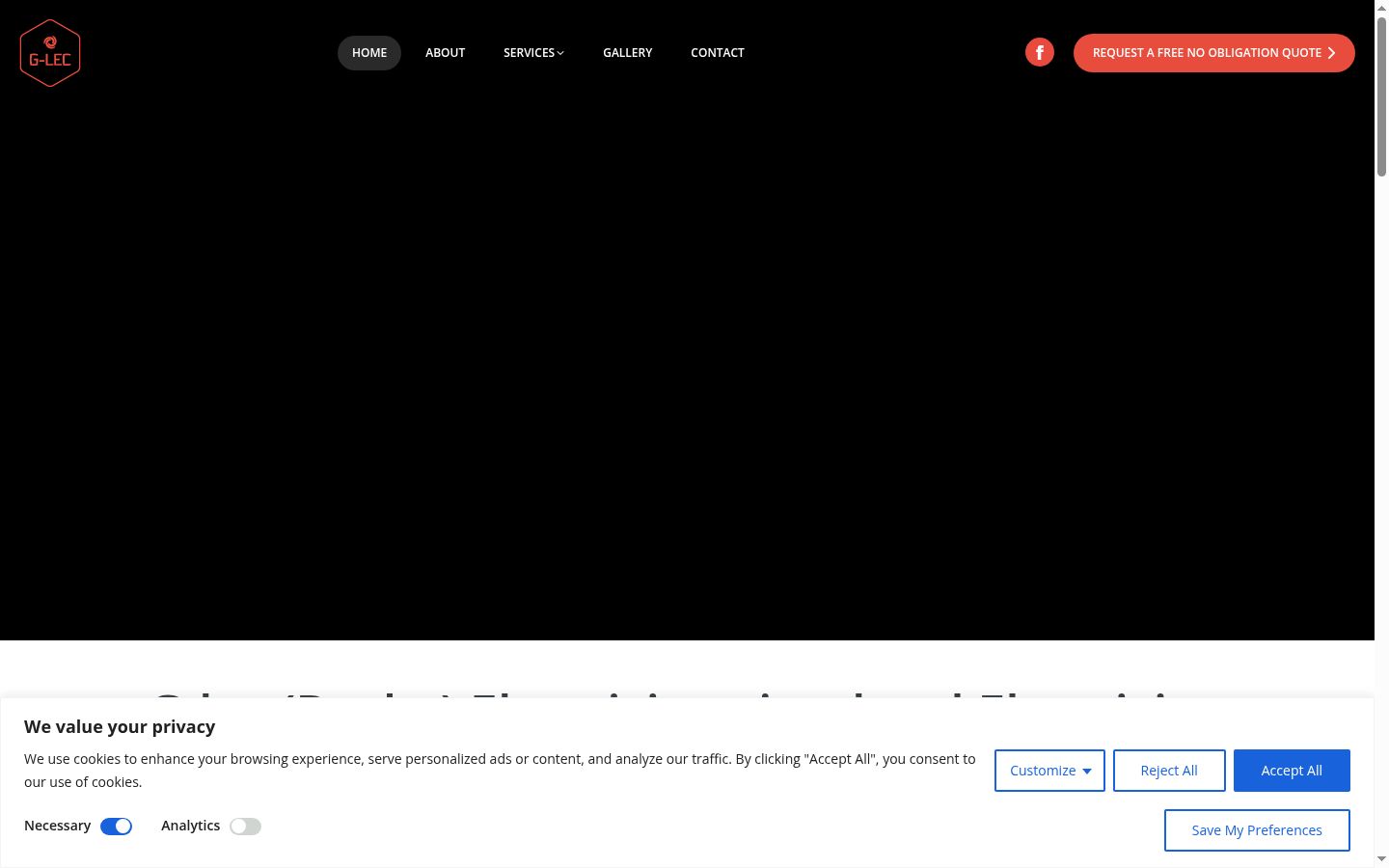Accept all cookies
This screenshot has height=868, width=1389.
coord(1292,771)
